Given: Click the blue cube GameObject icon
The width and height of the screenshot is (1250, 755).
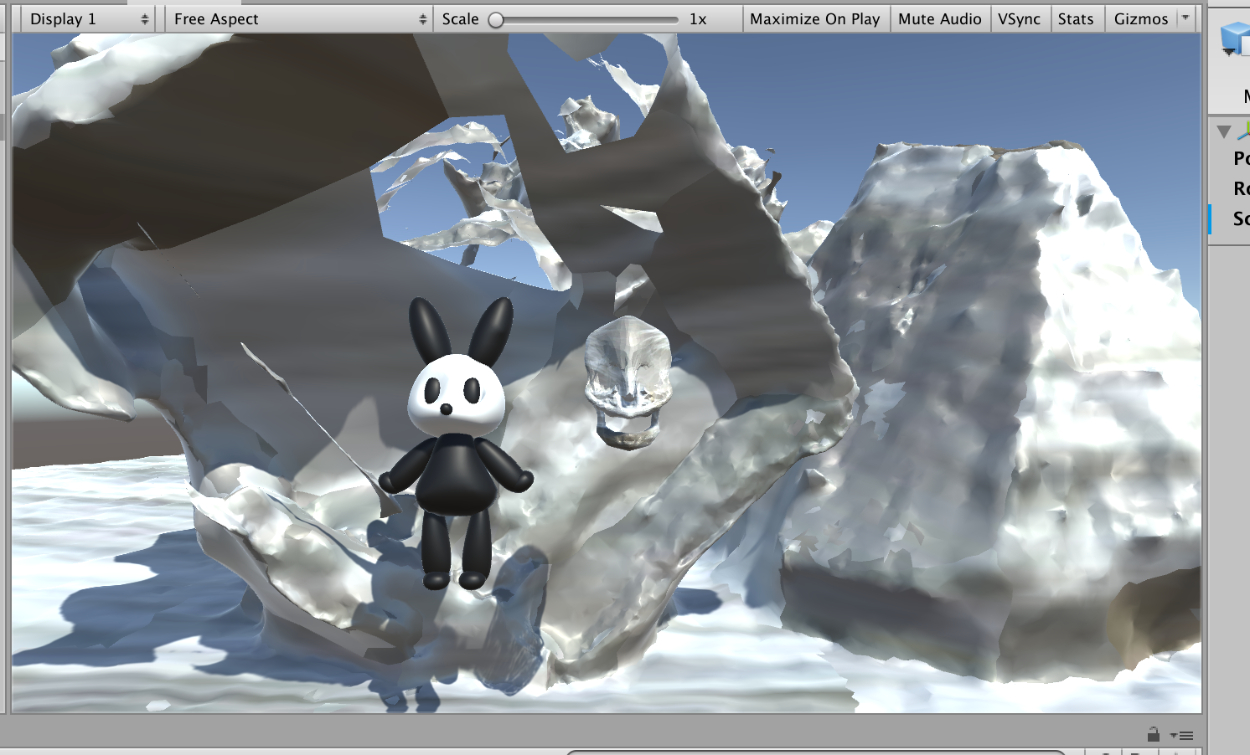Looking at the screenshot, I should [x=1236, y=40].
